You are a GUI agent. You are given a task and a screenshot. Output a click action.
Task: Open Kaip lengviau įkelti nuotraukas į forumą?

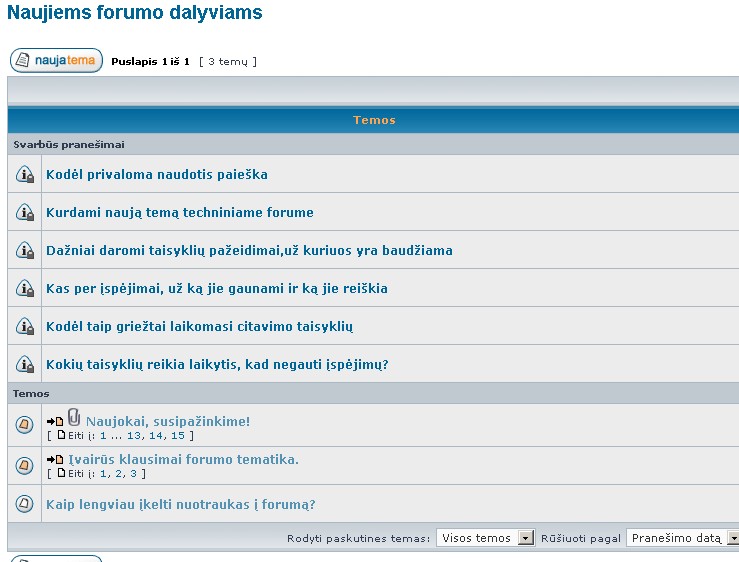[x=180, y=504]
